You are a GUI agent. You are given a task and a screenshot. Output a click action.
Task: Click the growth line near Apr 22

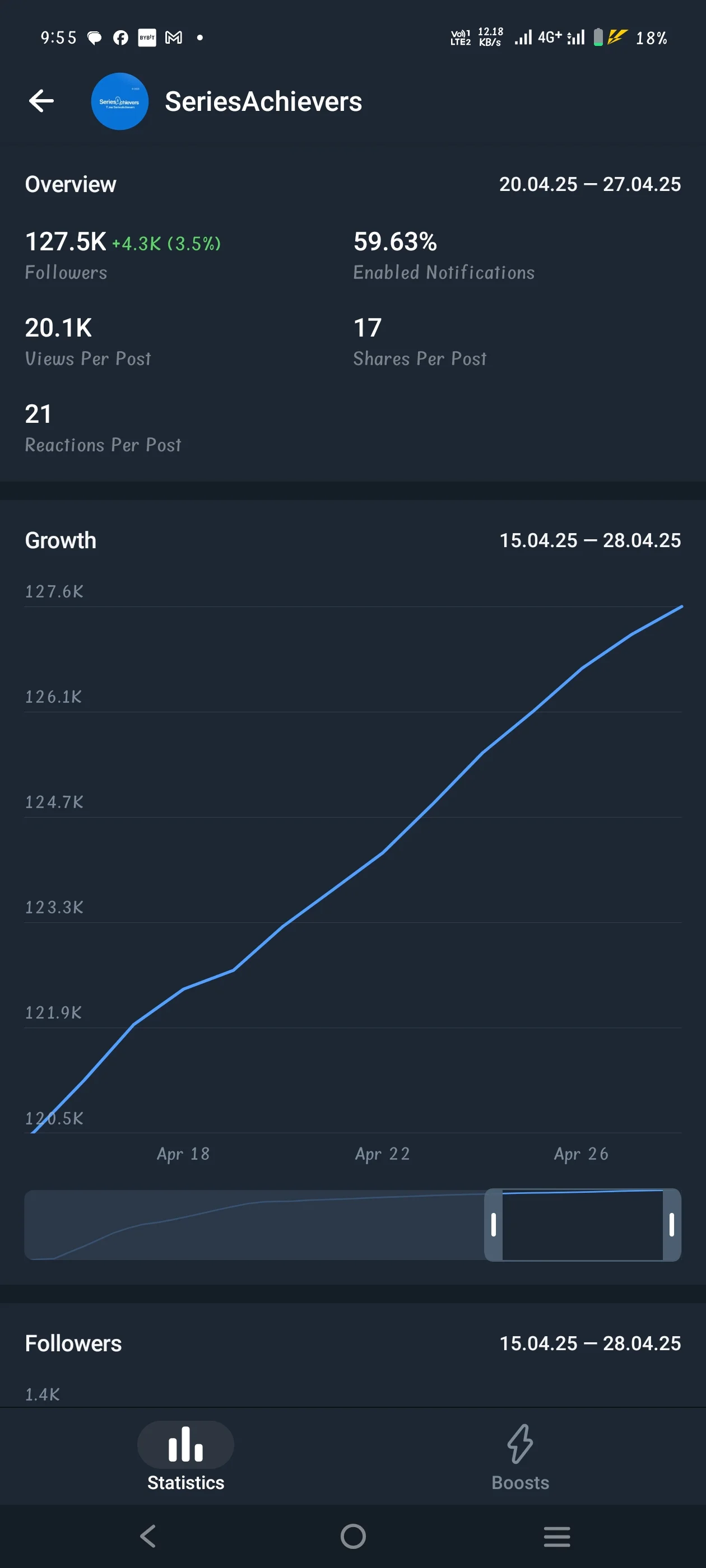pos(383,852)
